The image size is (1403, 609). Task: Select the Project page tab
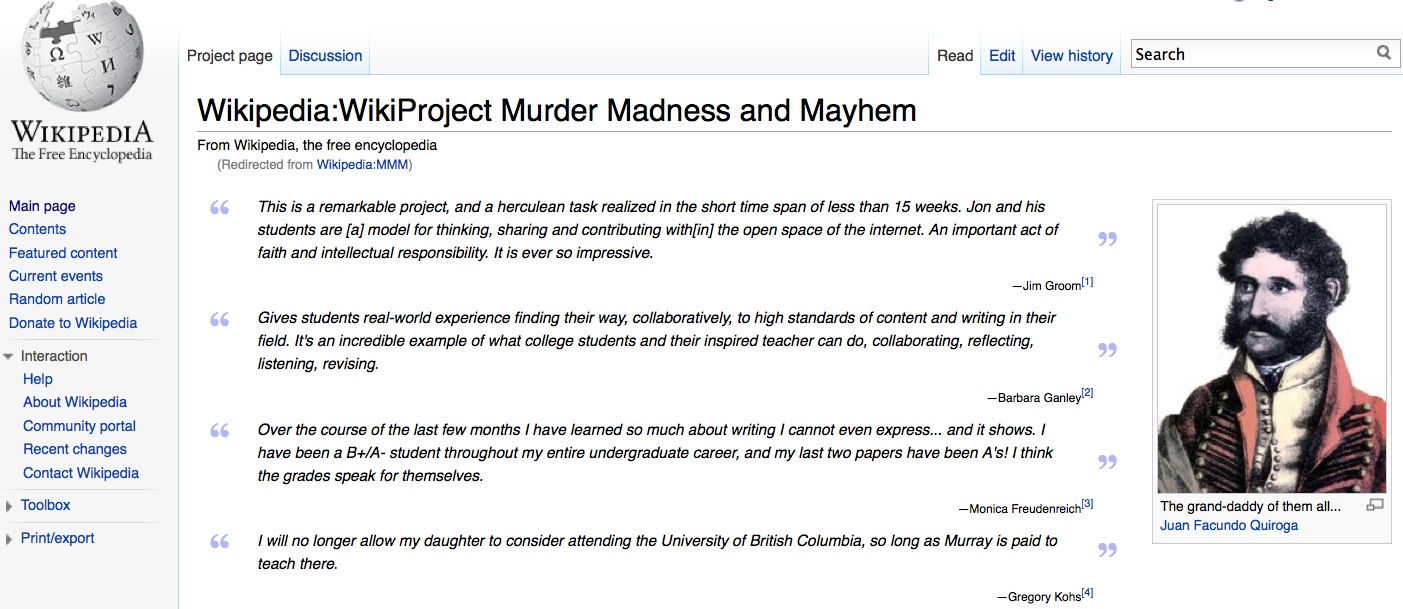coord(229,56)
